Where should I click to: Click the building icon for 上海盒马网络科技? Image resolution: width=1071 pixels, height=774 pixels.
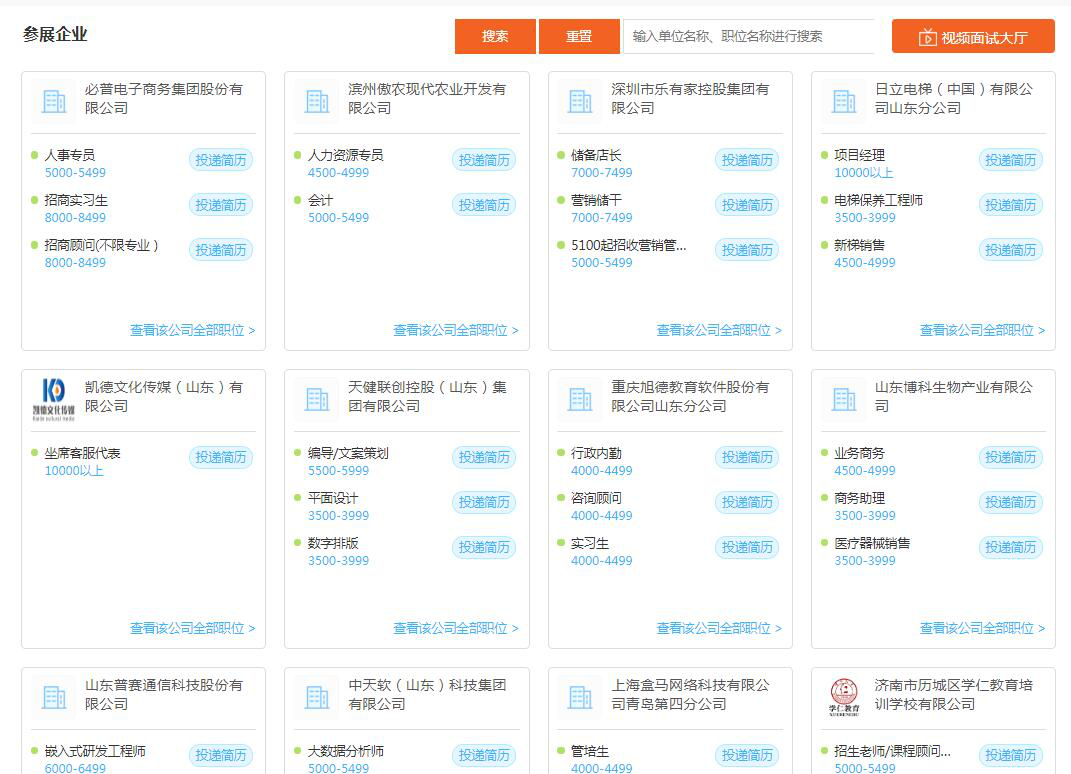[581, 697]
